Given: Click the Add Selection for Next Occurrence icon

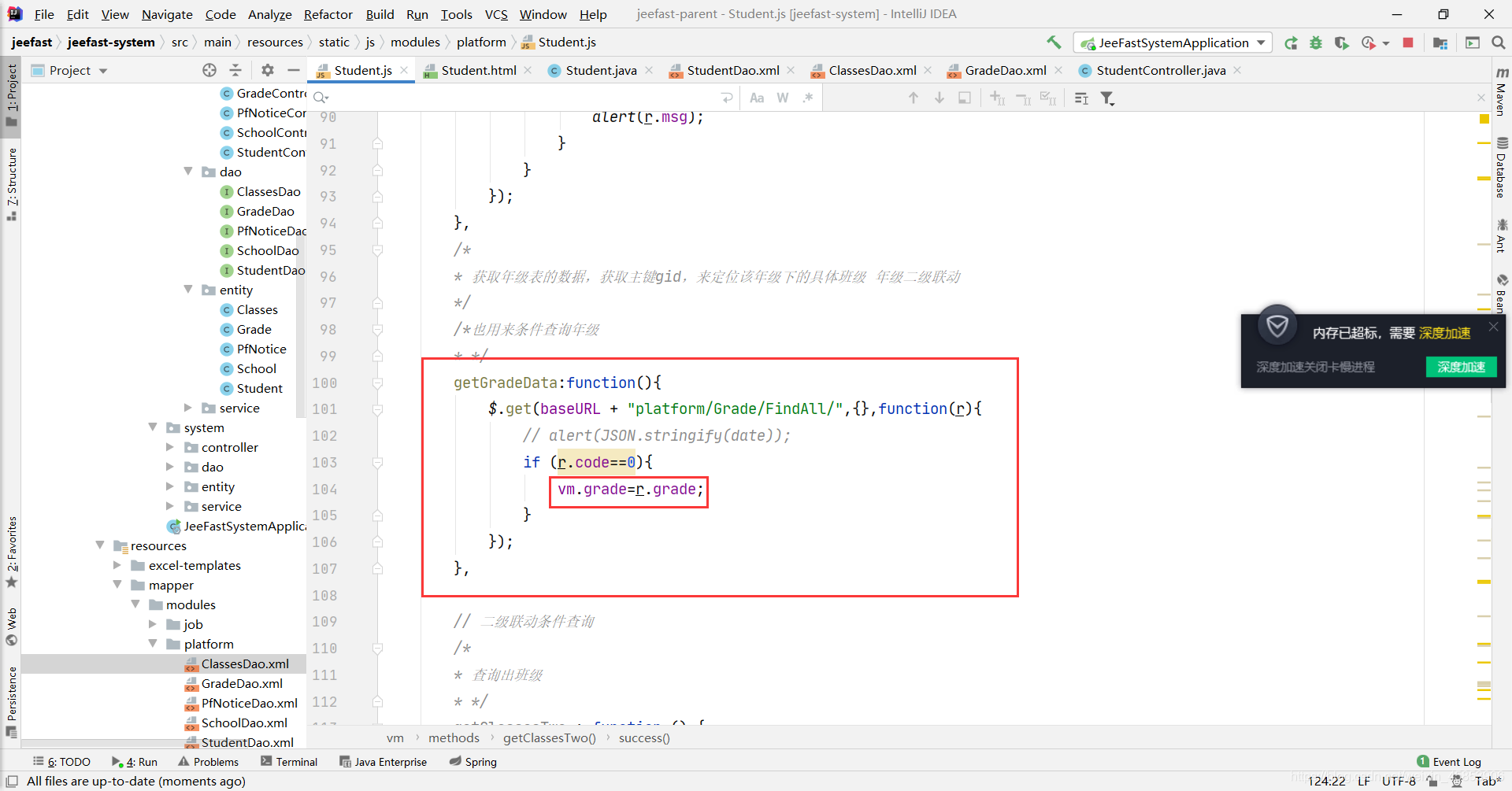Looking at the screenshot, I should 998,98.
